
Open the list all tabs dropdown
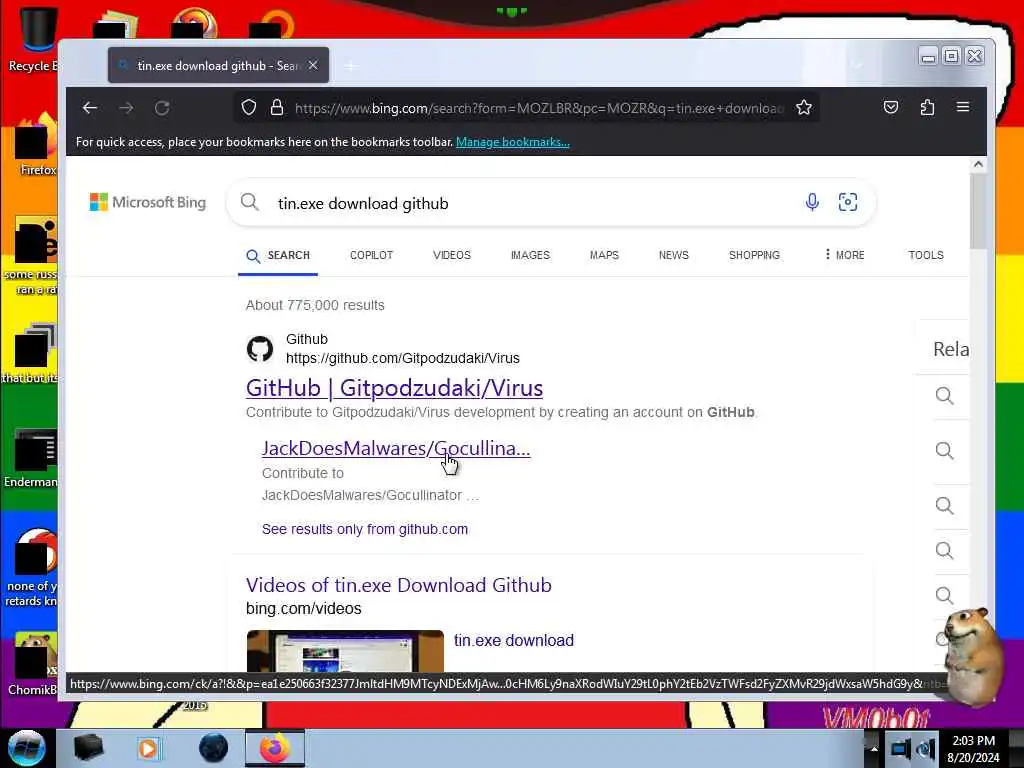click(857, 65)
